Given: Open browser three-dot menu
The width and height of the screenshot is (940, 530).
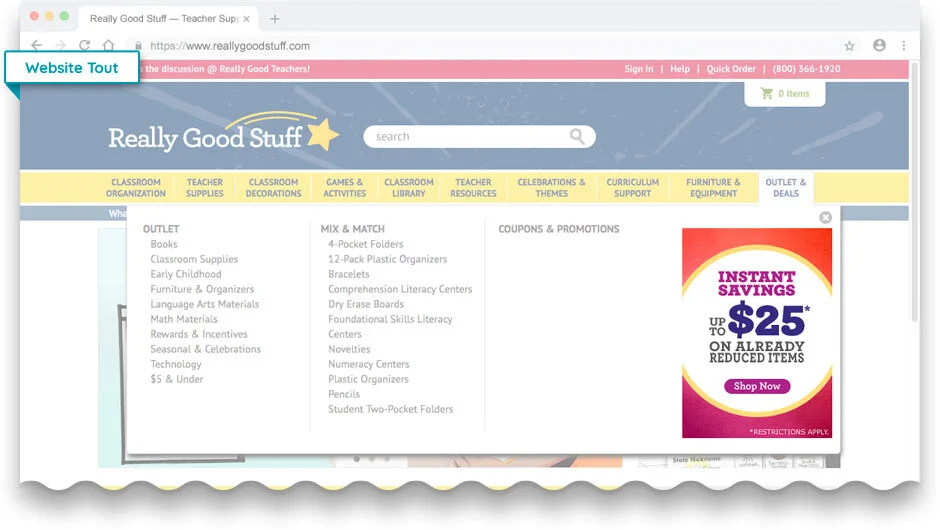Looking at the screenshot, I should pyautogui.click(x=903, y=46).
